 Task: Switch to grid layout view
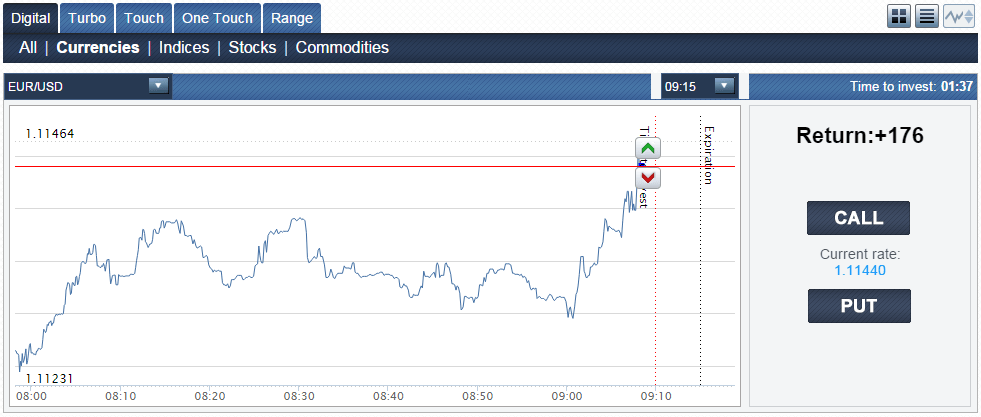point(899,17)
